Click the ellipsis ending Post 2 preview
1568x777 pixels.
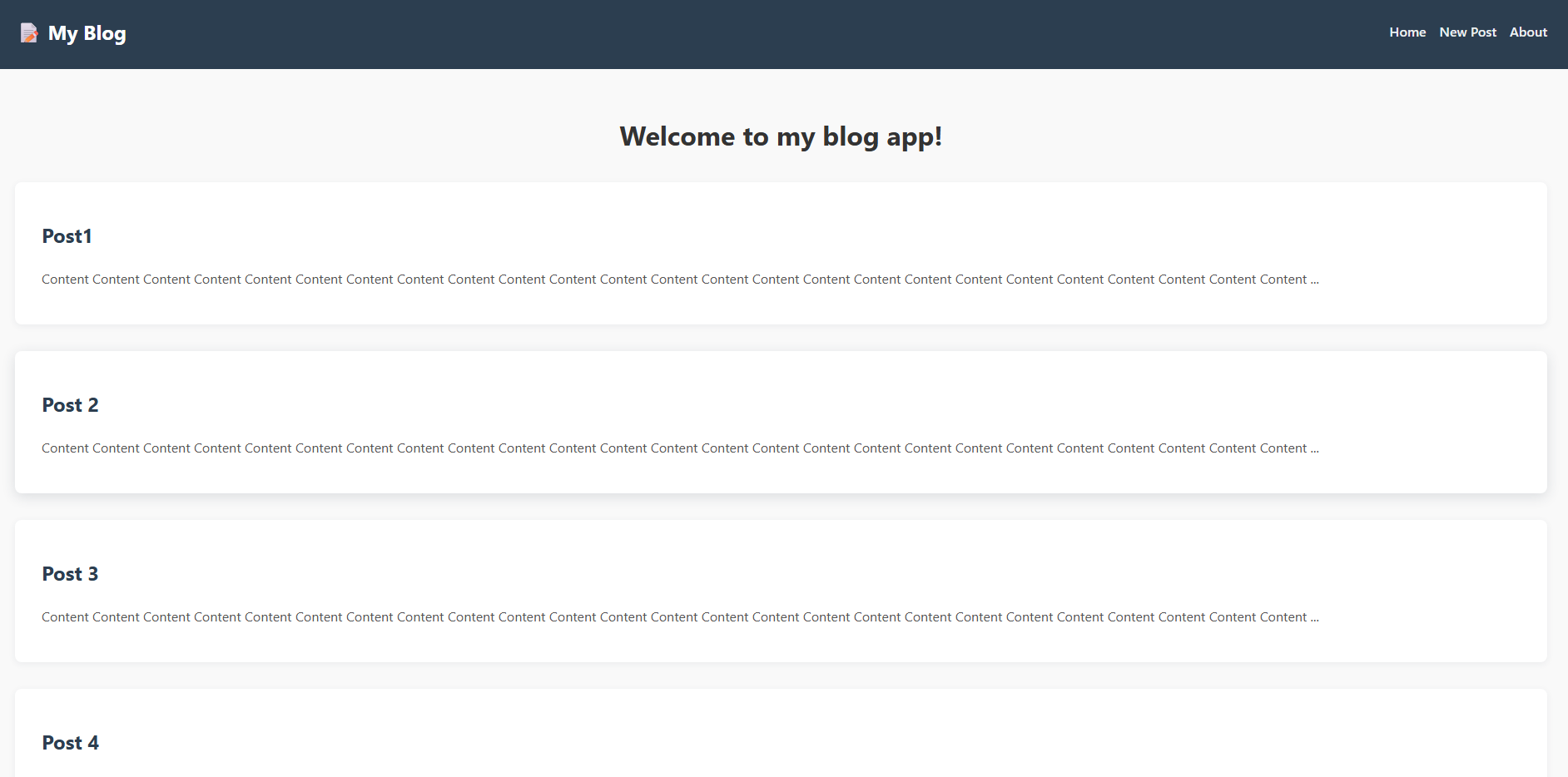pos(1315,449)
